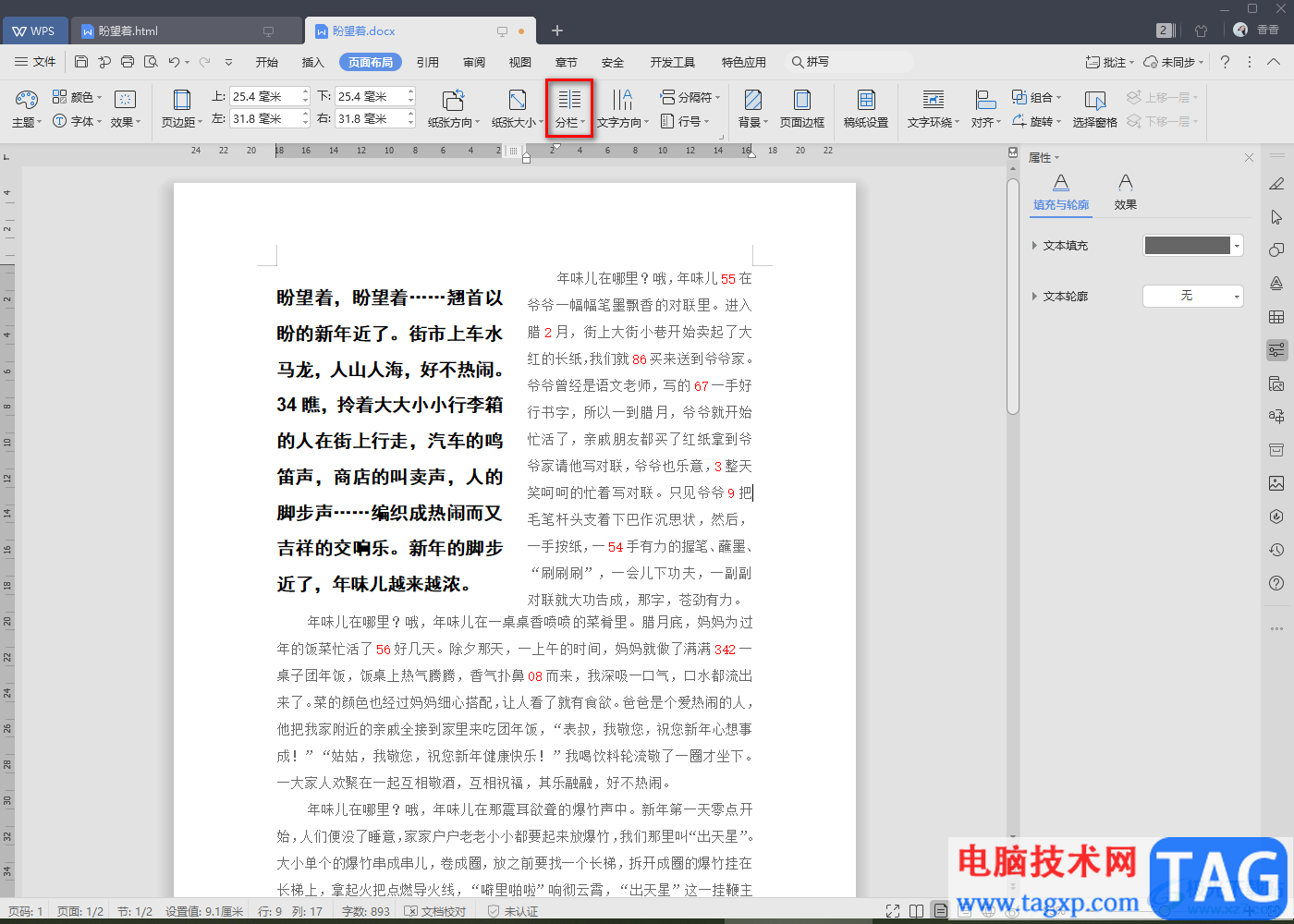The width and height of the screenshot is (1294, 924).
Task: Expand the quick access toolbar customize arrow
Action: pos(228,62)
